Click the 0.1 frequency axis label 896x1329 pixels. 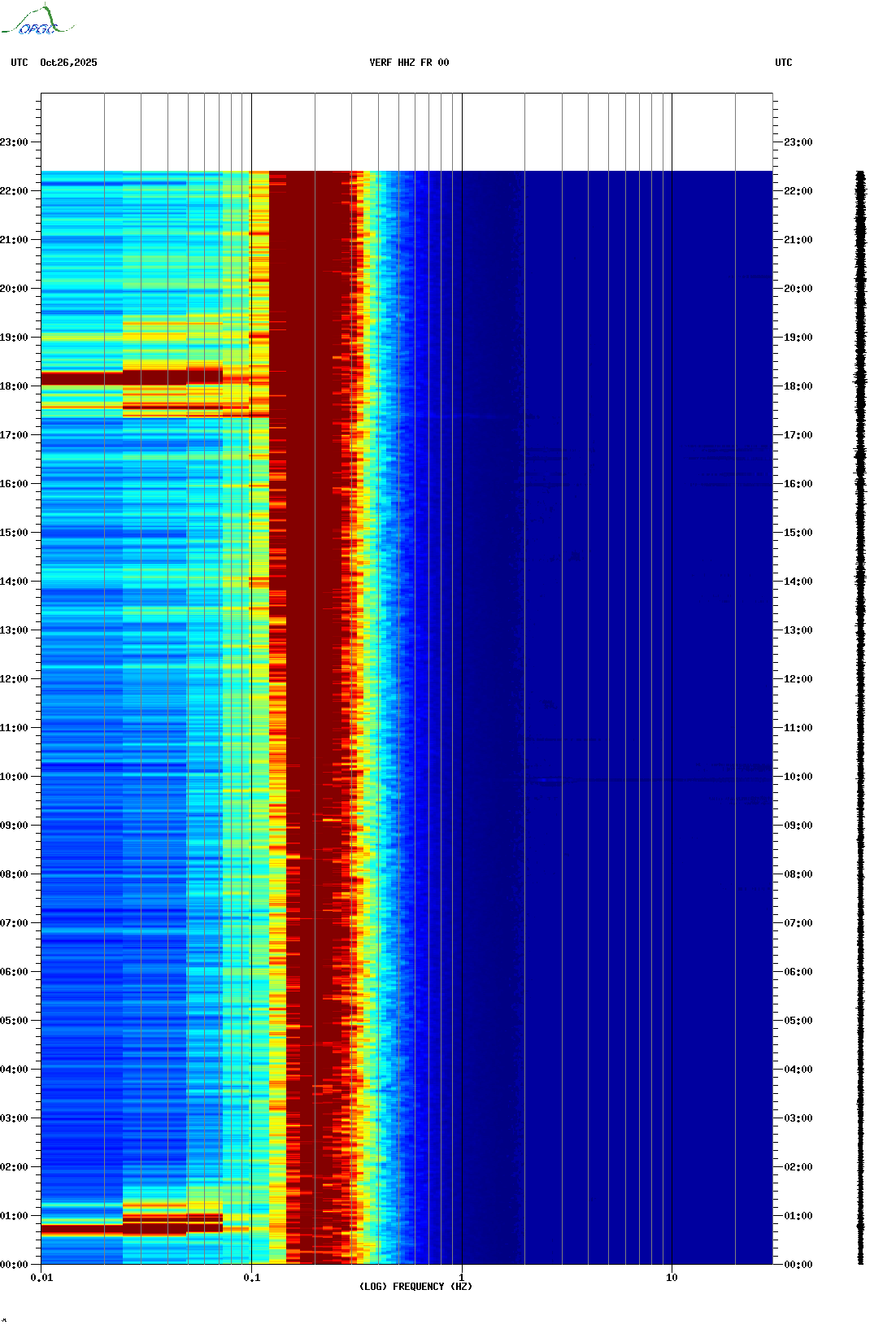(x=252, y=1278)
